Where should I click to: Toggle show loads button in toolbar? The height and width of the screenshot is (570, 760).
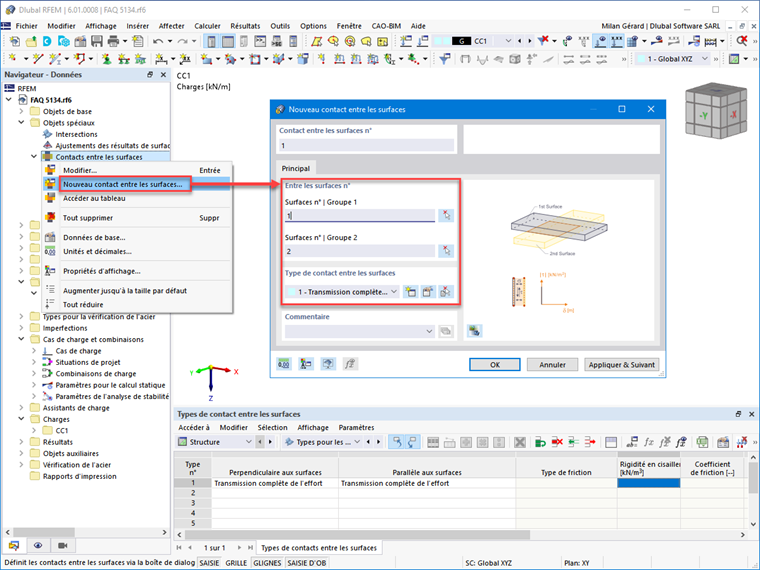point(601,41)
